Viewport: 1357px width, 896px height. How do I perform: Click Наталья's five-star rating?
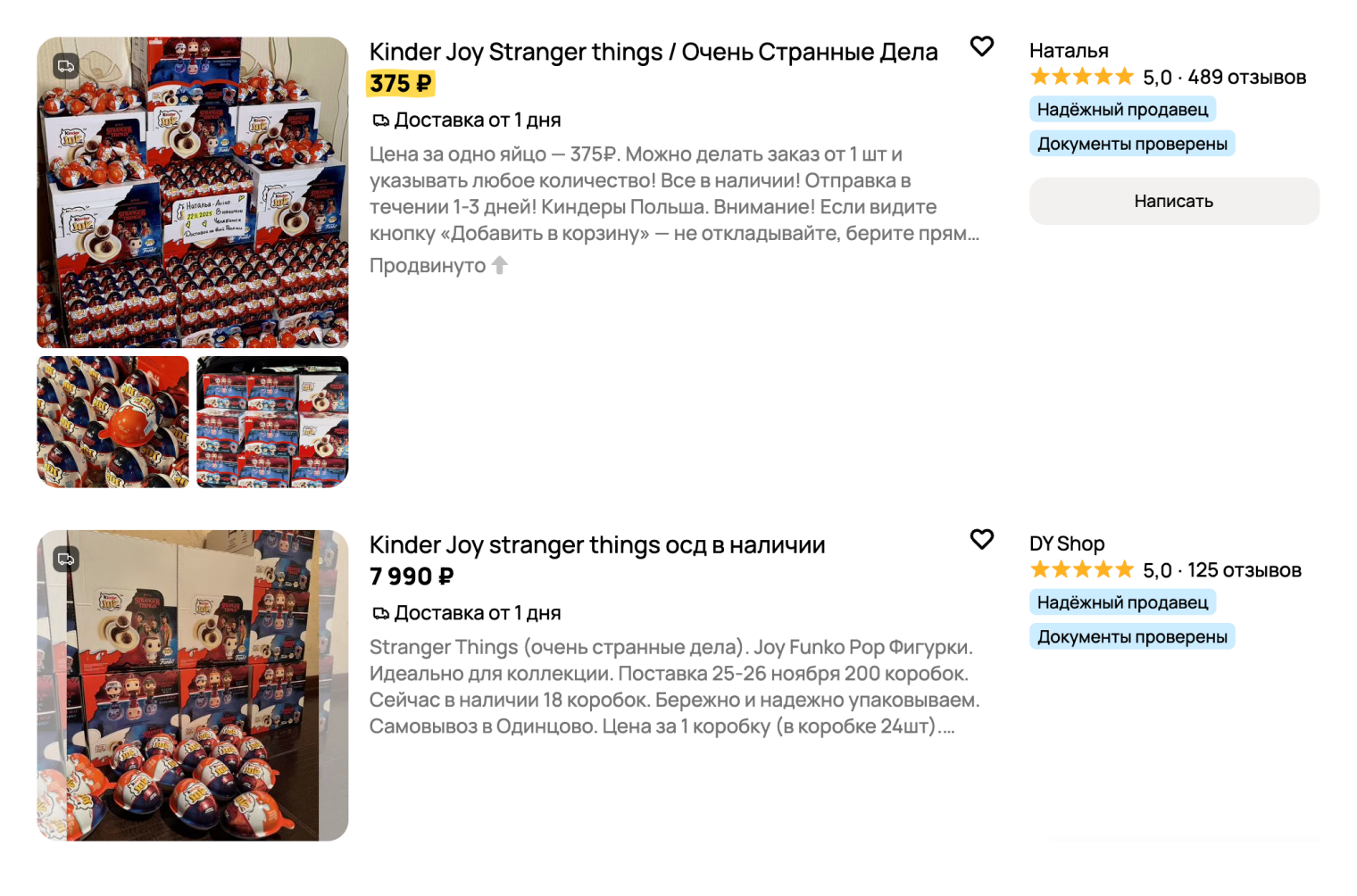coord(1081,77)
